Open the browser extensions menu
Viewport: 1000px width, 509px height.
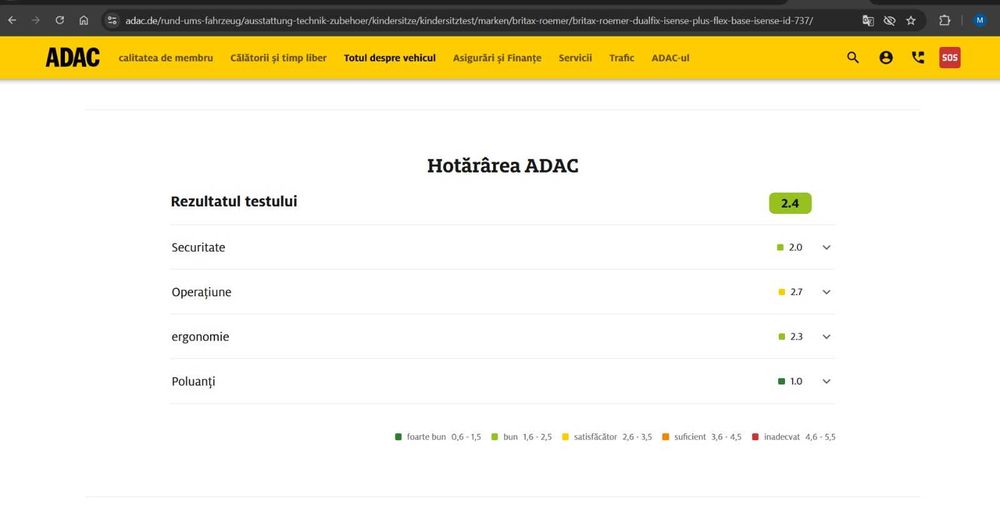pos(945,20)
